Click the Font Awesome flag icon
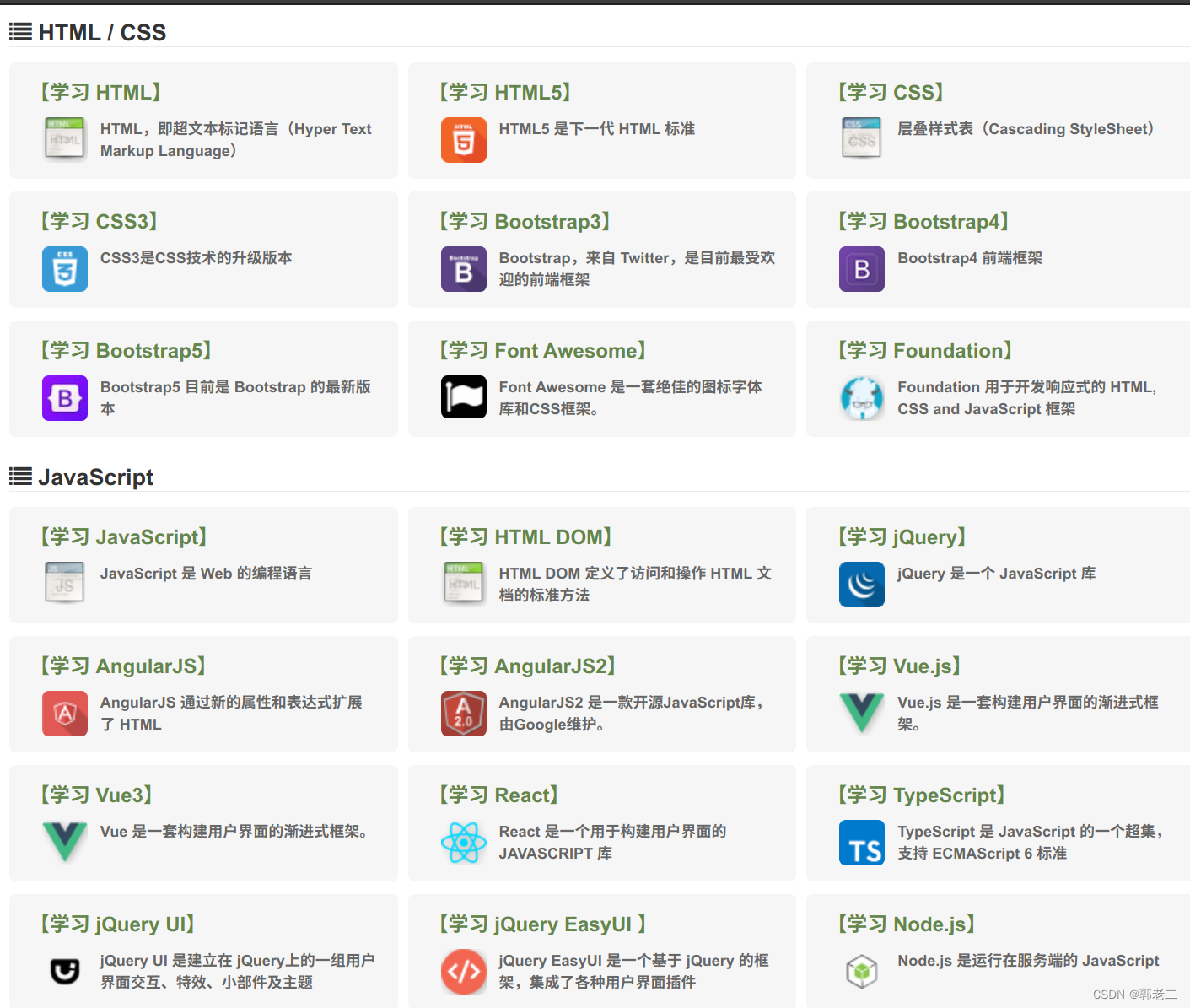The width and height of the screenshot is (1190, 1008). [x=464, y=398]
